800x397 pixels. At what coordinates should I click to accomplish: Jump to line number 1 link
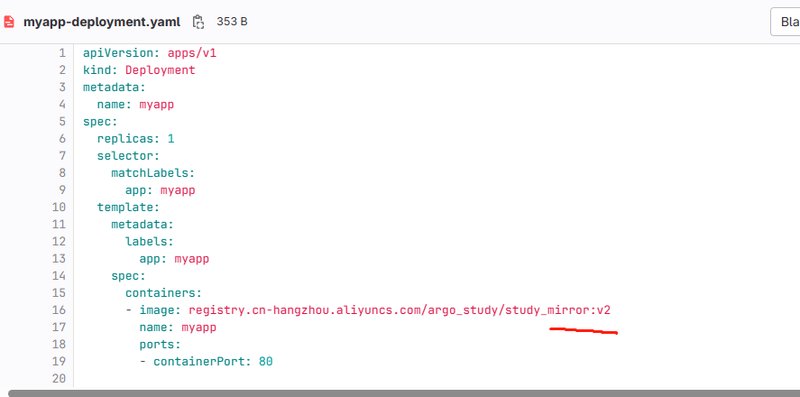coord(62,53)
